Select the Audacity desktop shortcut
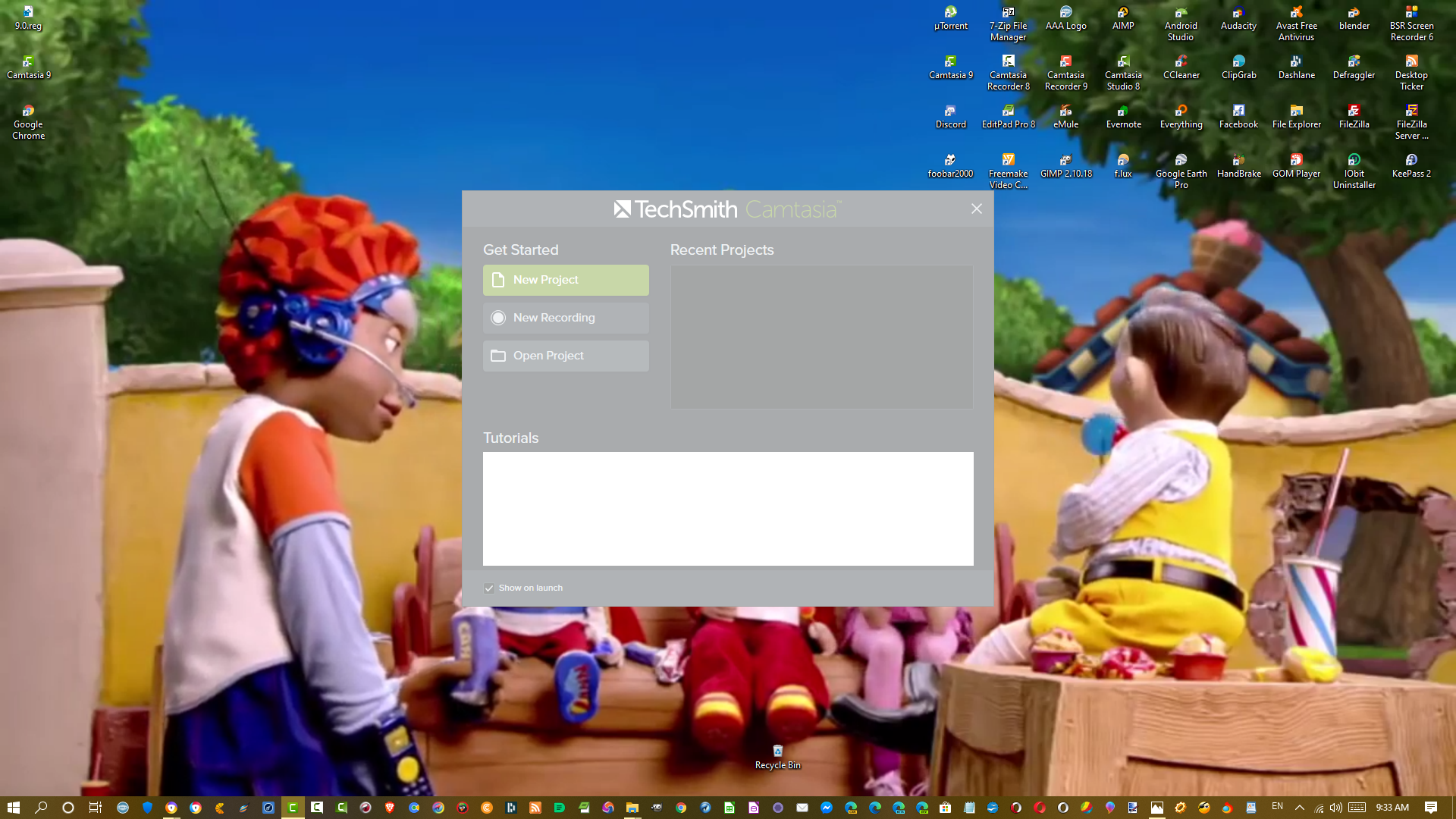This screenshot has height=819, width=1456. click(1238, 18)
